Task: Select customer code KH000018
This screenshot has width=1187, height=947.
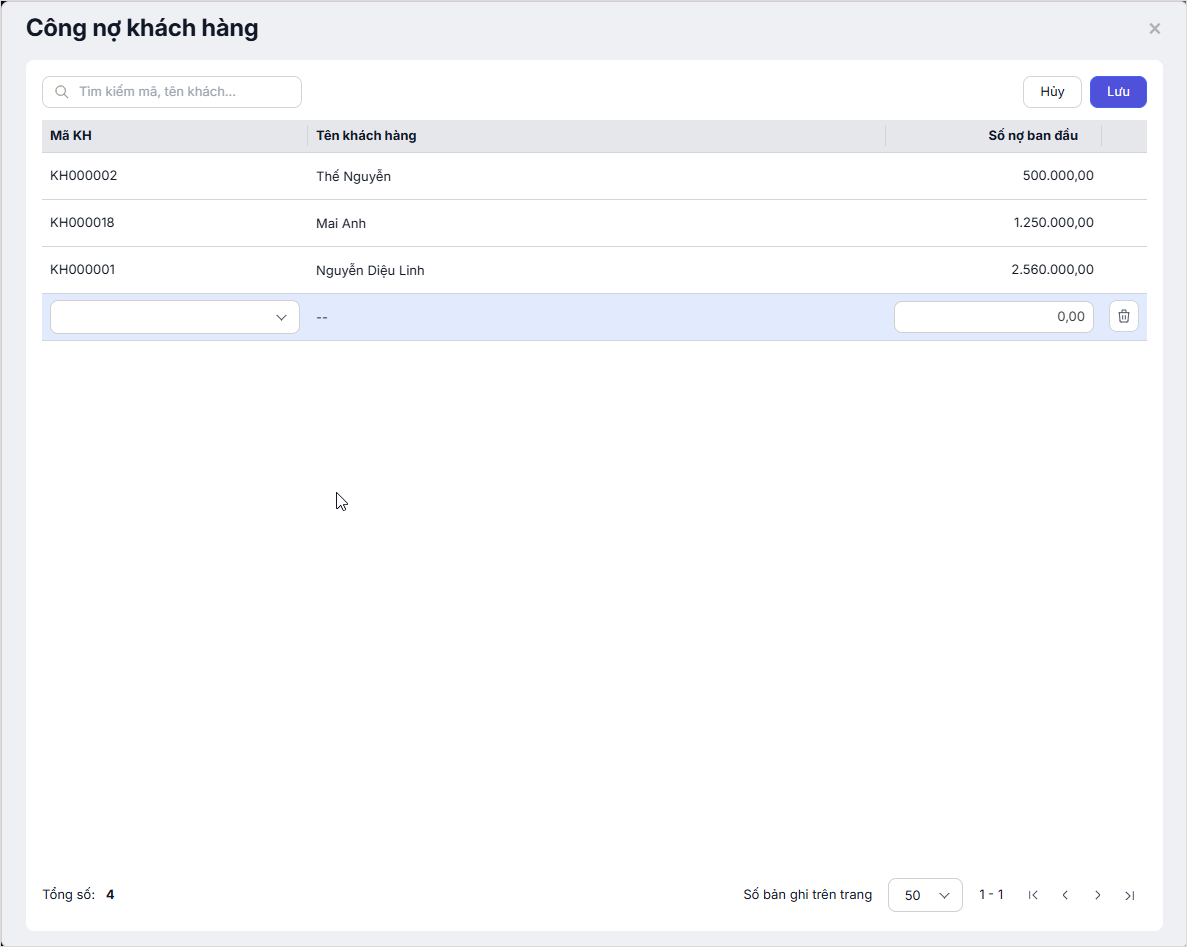Action: tap(82, 223)
